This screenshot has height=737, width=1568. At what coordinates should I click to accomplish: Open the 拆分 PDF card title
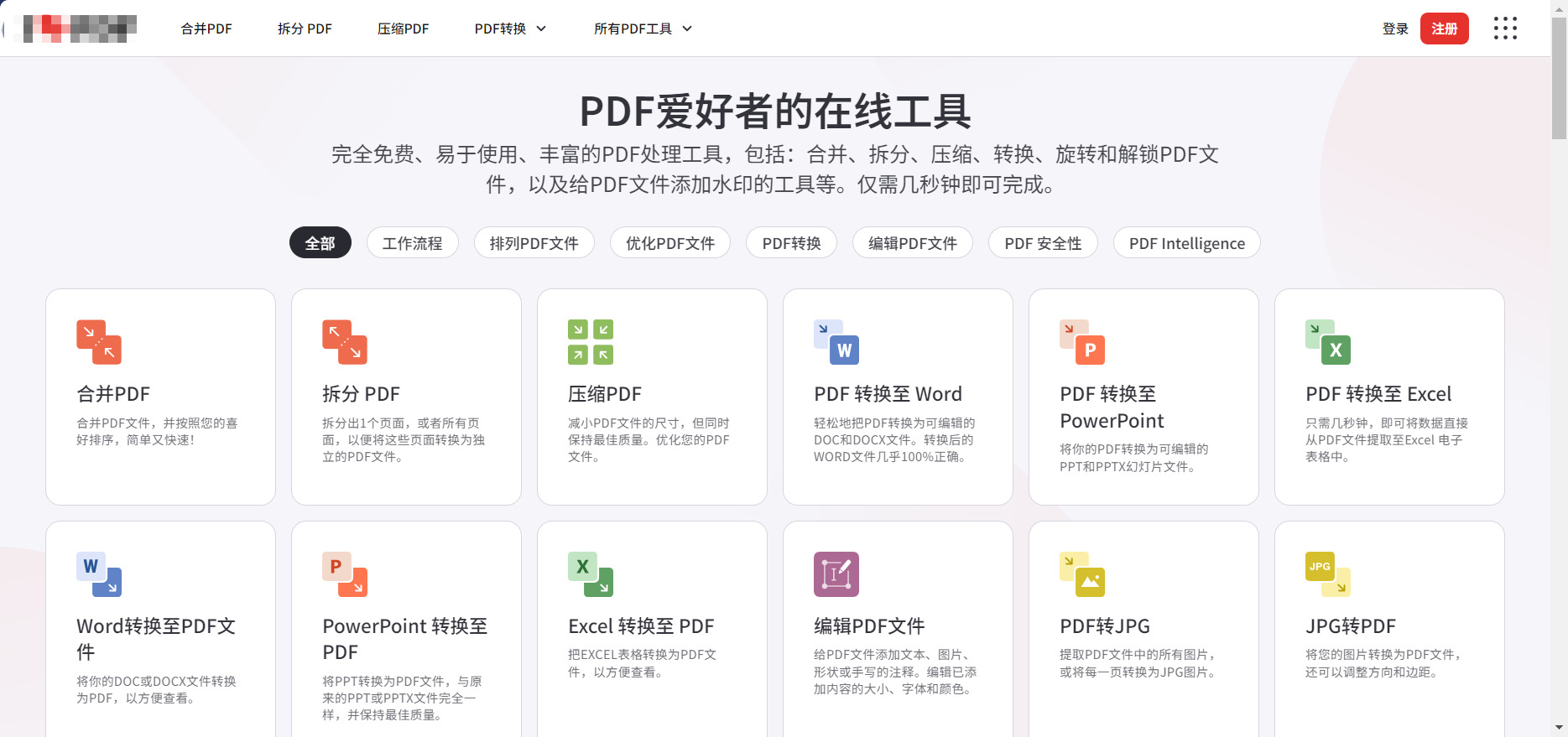(x=361, y=394)
